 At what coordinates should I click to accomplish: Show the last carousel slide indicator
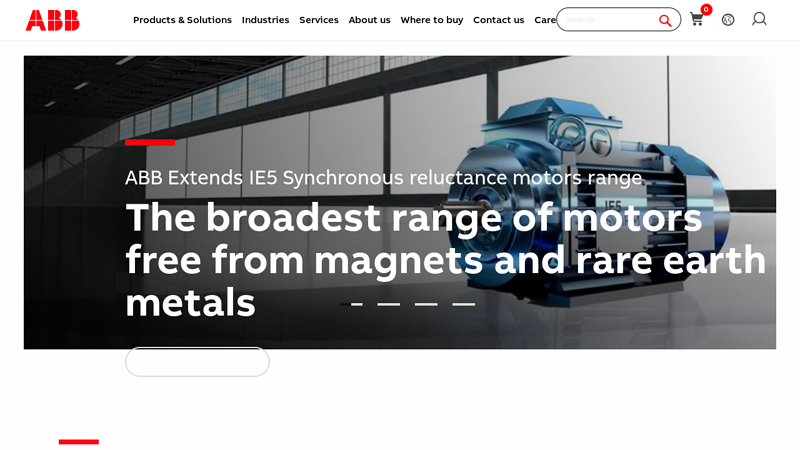[x=463, y=304]
